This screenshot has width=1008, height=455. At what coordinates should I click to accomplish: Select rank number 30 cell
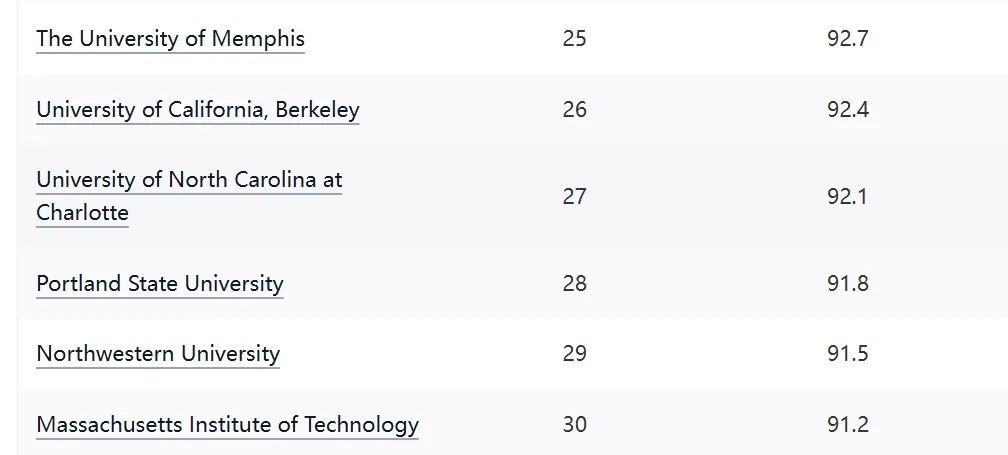(x=575, y=424)
